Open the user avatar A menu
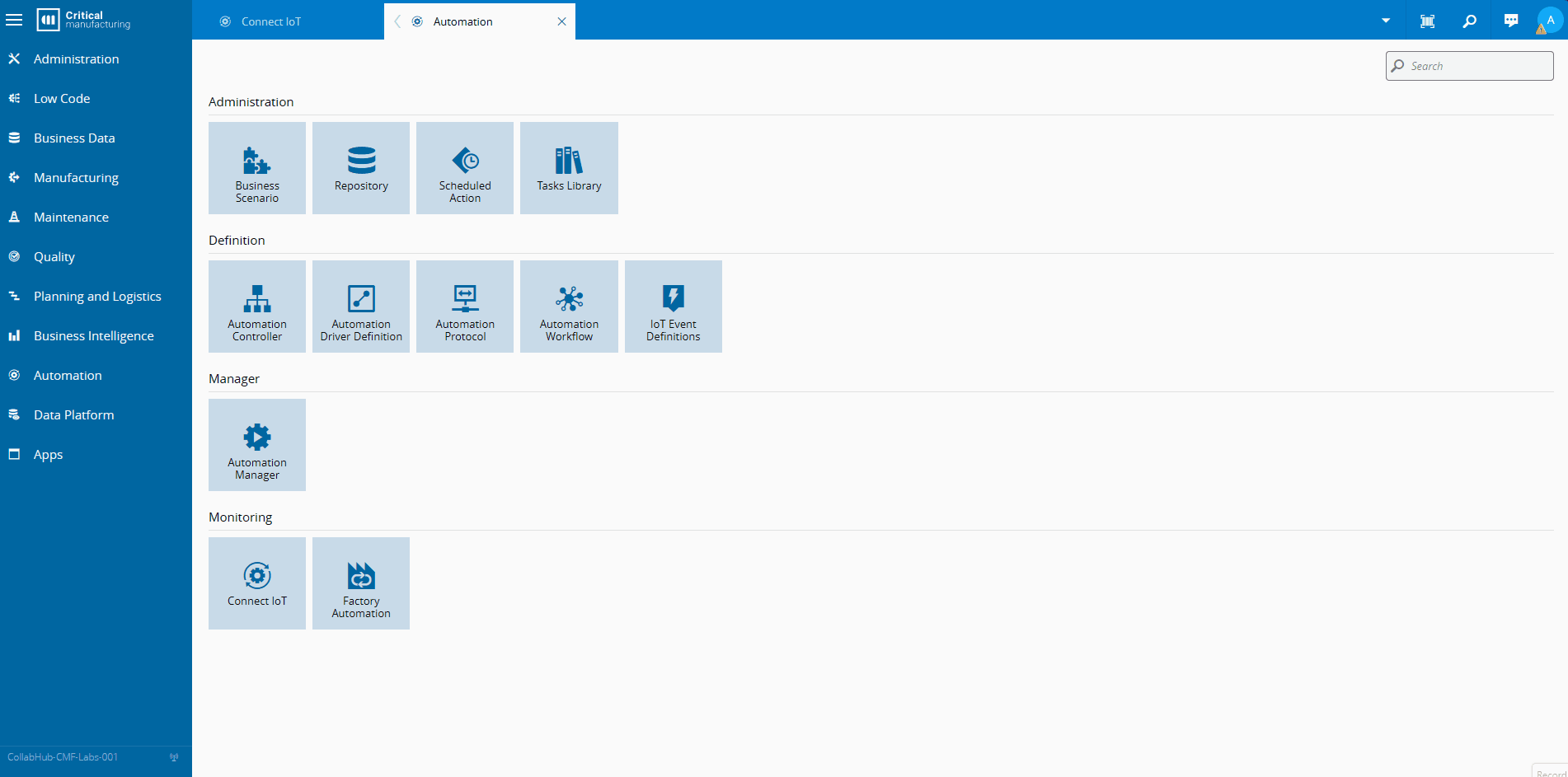Viewport: 1568px width, 777px height. (1550, 21)
